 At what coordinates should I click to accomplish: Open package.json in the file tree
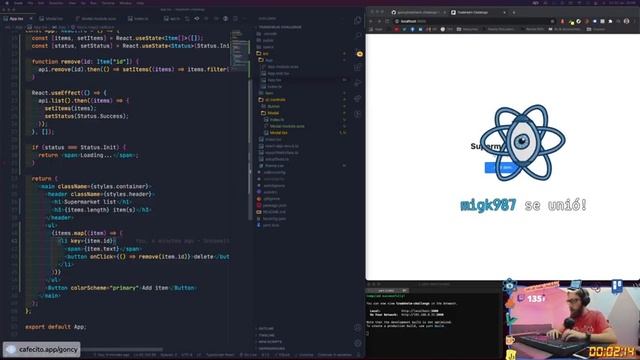[271, 205]
